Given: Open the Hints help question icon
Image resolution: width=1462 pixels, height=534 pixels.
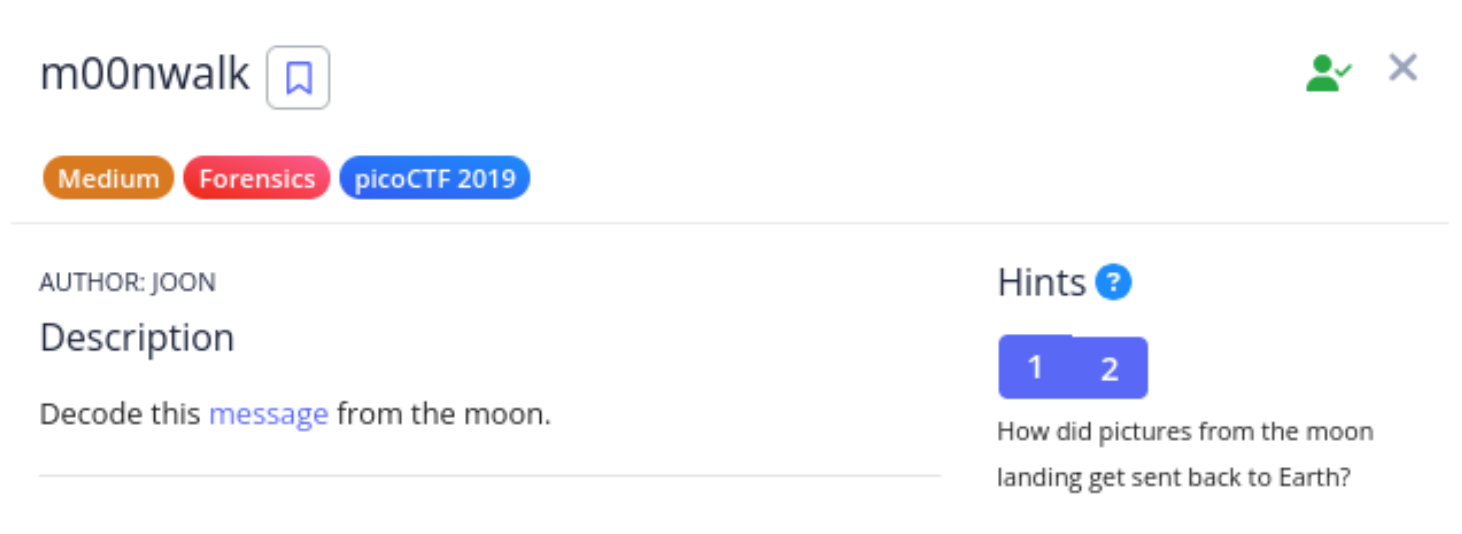Looking at the screenshot, I should 1113,283.
